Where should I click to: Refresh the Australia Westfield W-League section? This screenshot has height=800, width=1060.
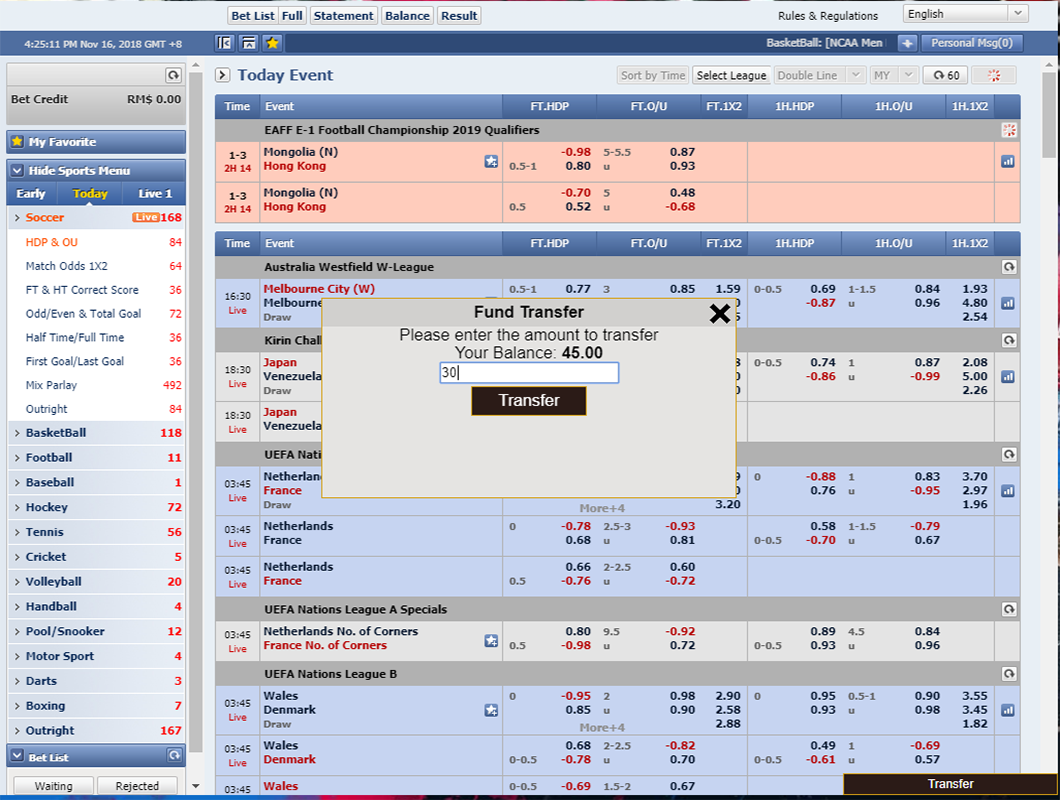[x=1008, y=267]
